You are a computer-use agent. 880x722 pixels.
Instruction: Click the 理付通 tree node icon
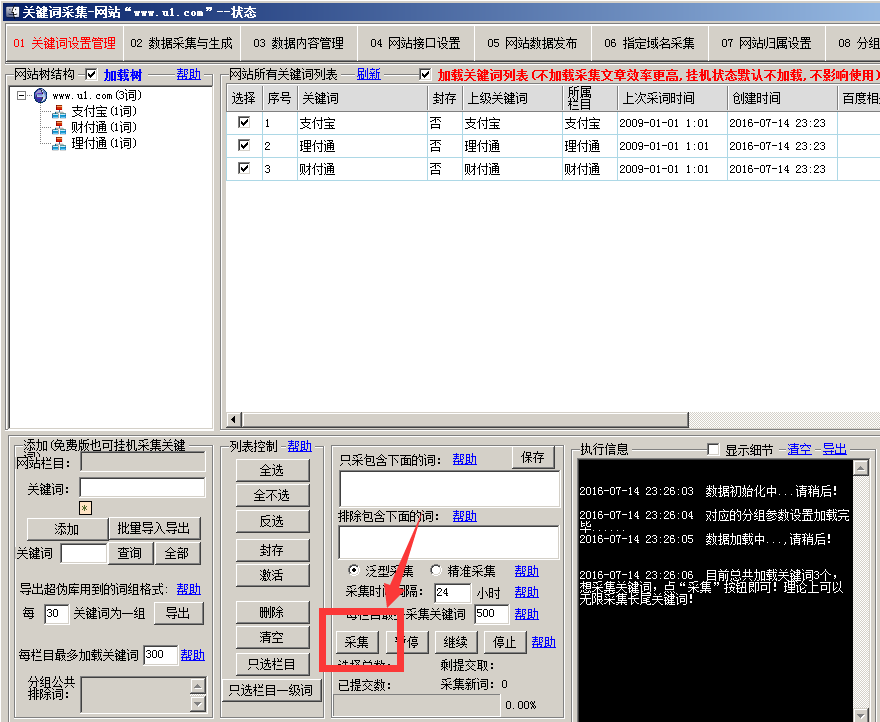coord(59,144)
